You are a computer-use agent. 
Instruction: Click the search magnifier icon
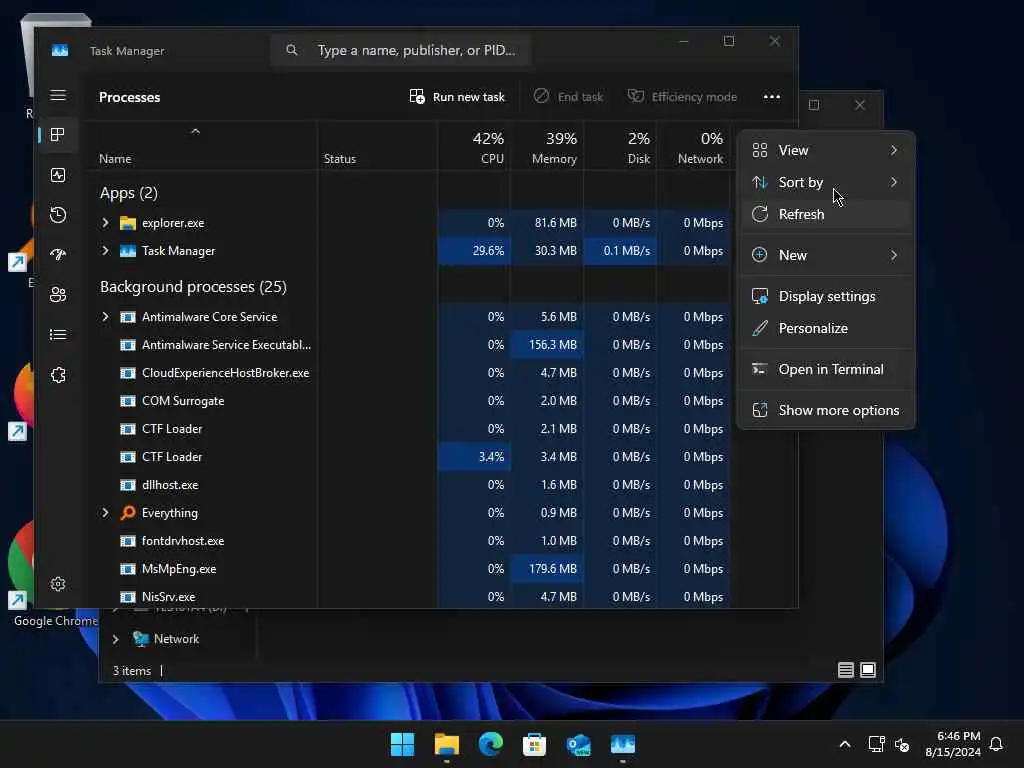[292, 50]
